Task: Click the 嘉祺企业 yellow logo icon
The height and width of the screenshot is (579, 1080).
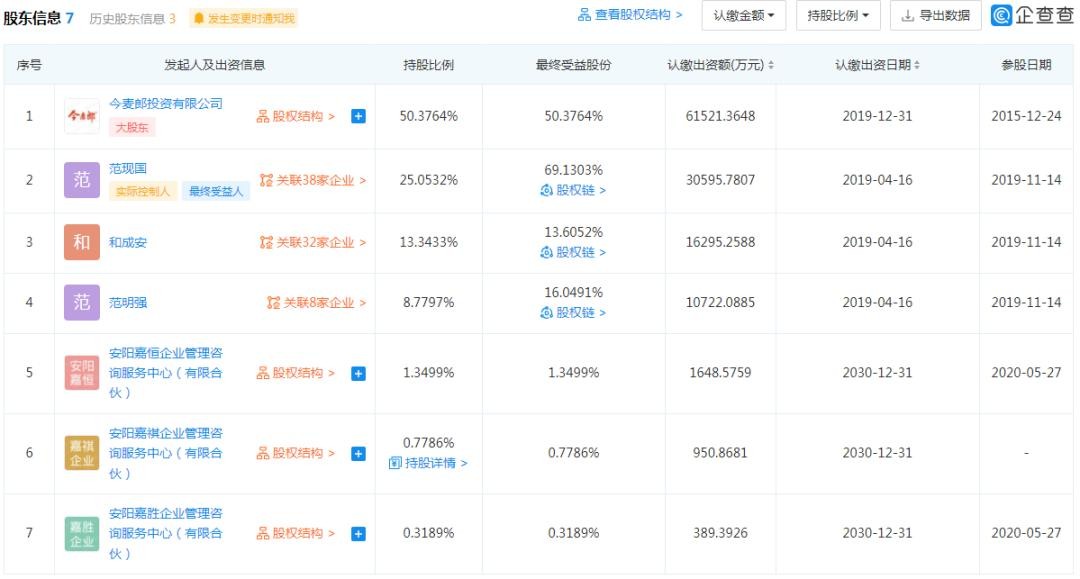Action: pyautogui.click(x=82, y=453)
